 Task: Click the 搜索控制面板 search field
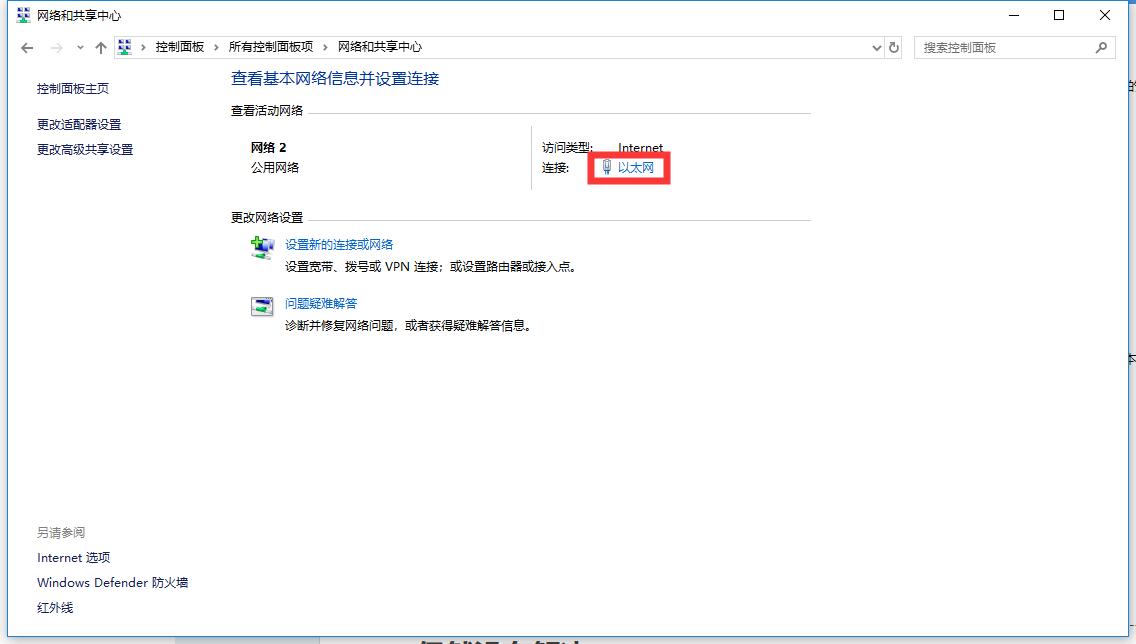pos(1000,47)
